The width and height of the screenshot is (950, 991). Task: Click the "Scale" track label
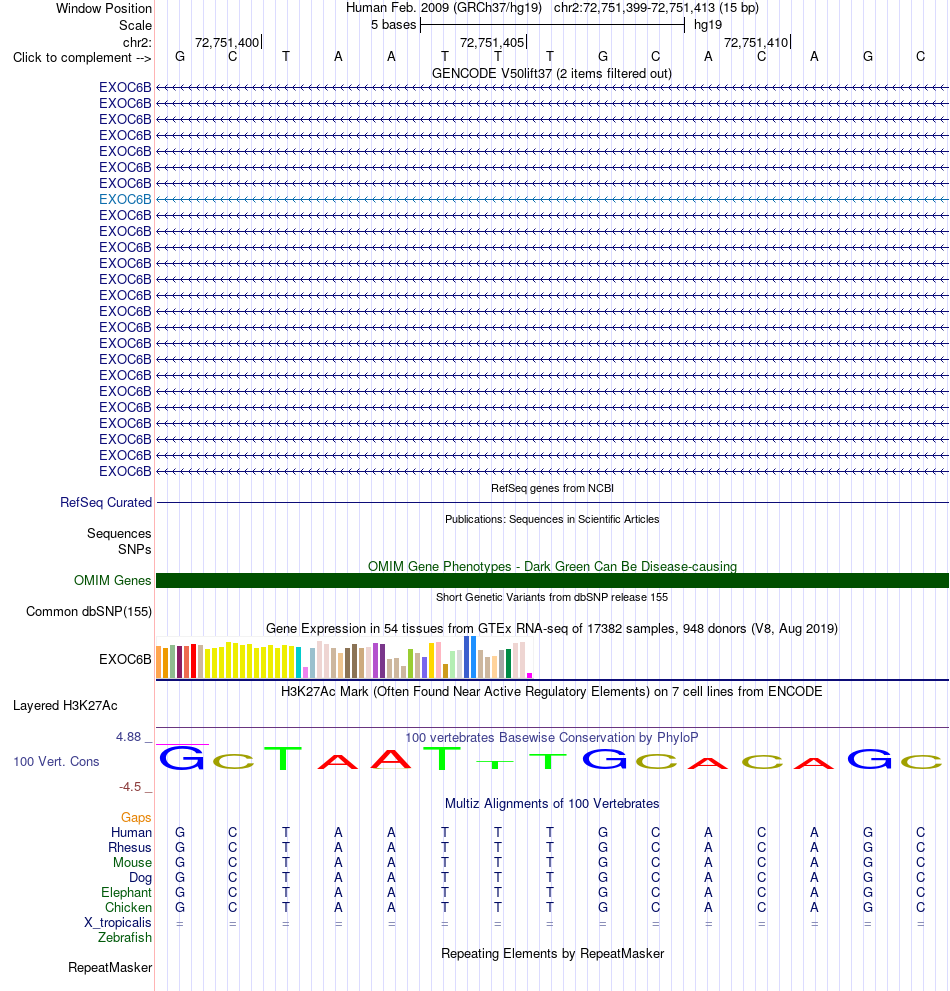pyautogui.click(x=135, y=25)
